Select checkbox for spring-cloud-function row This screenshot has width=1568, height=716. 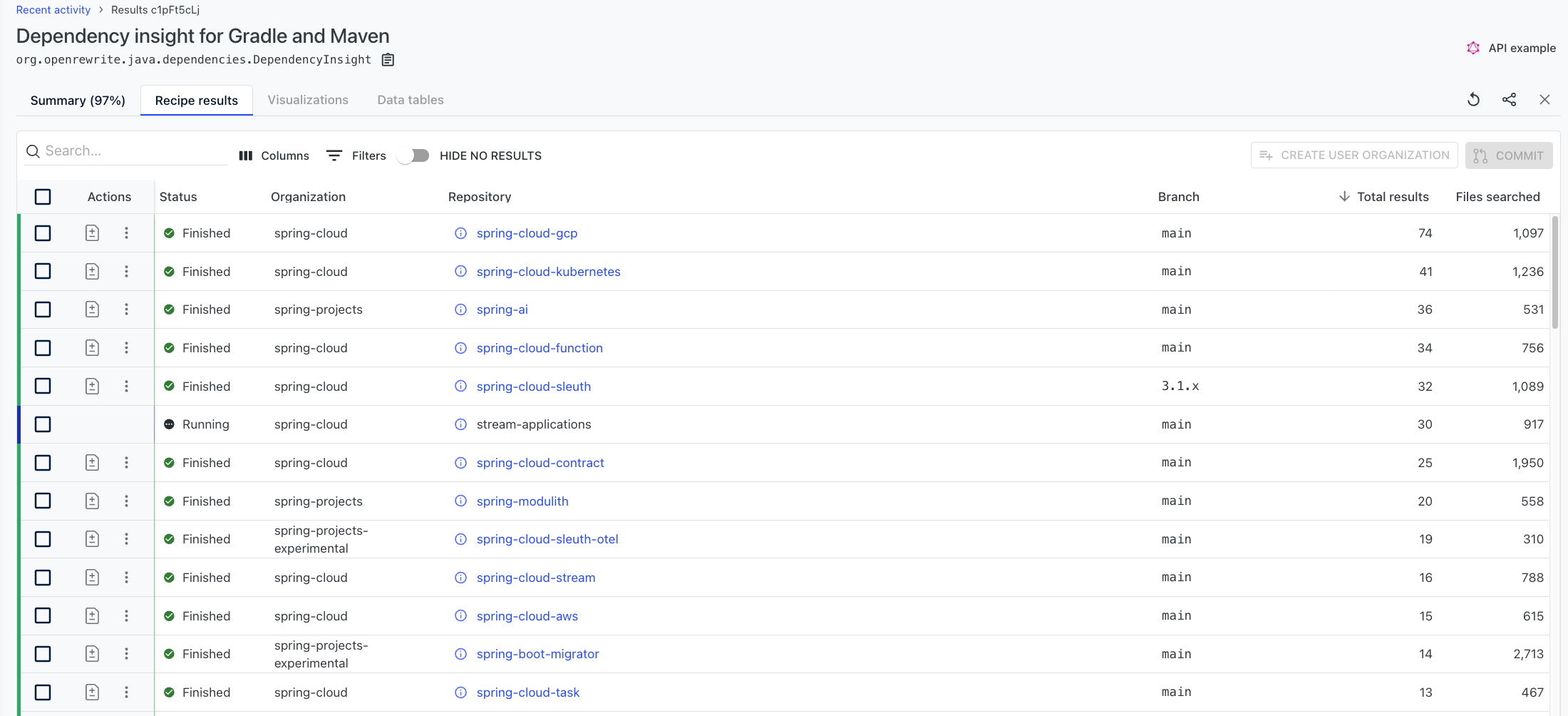coord(43,348)
